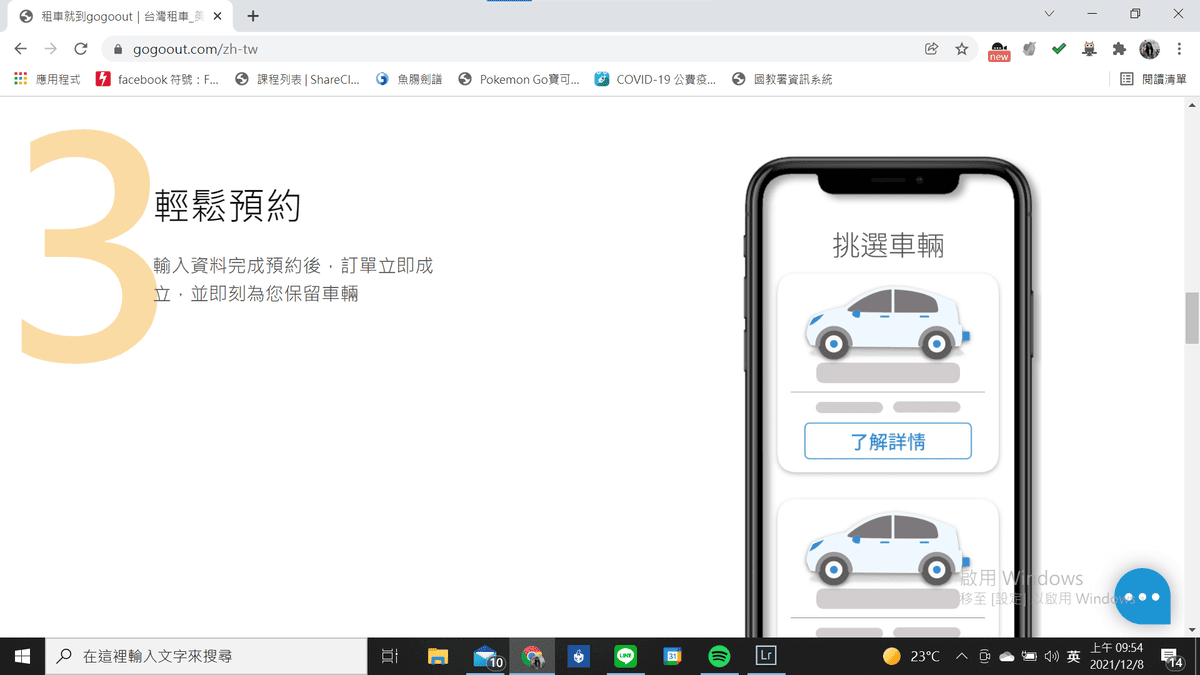The width and height of the screenshot is (1200, 675).
Task: Open the blue chat bubble widget
Action: pyautogui.click(x=1142, y=596)
